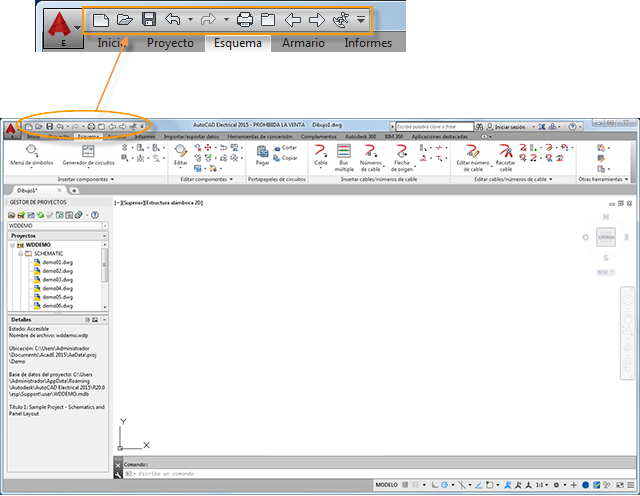Open the Menú de símbolos tool
The width and height of the screenshot is (640, 496).
coord(31,156)
